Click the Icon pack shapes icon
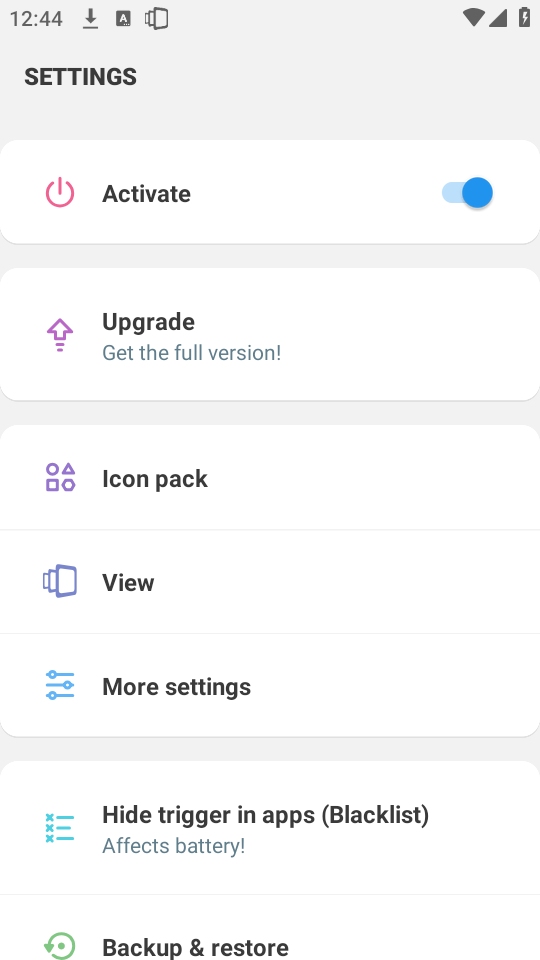 [x=60, y=478]
